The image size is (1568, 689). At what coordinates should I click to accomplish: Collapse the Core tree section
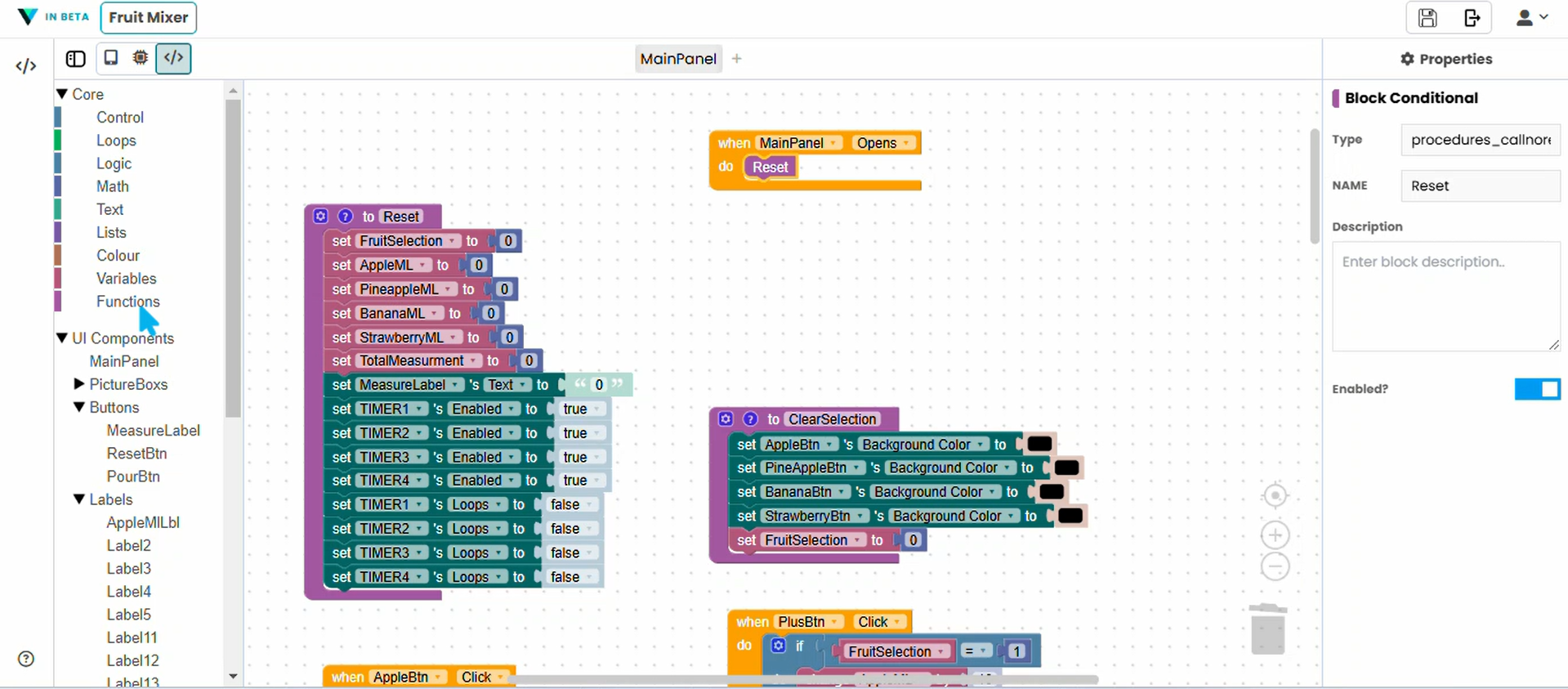62,94
